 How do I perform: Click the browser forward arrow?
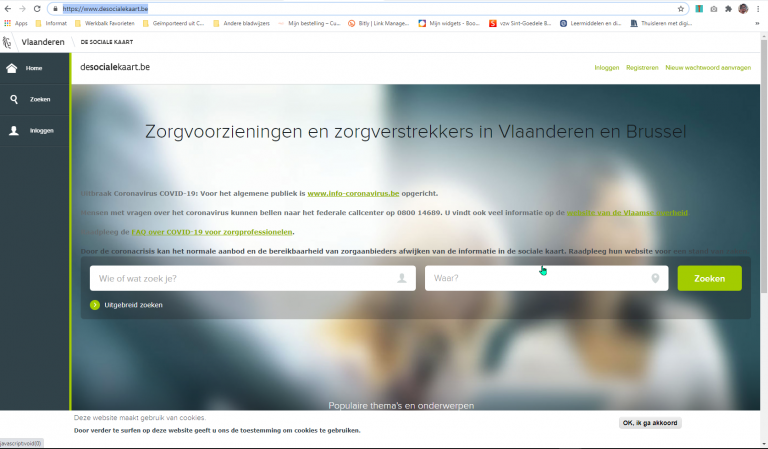coord(22,9)
